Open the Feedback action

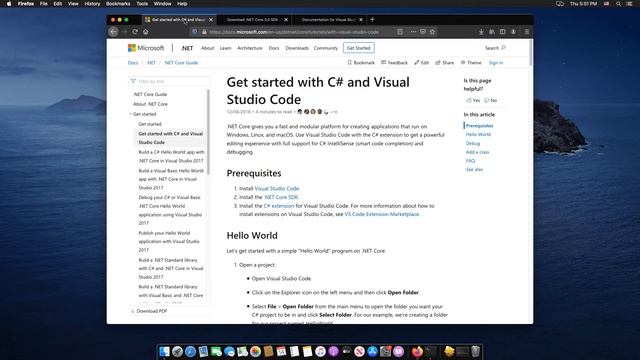[x=394, y=63]
